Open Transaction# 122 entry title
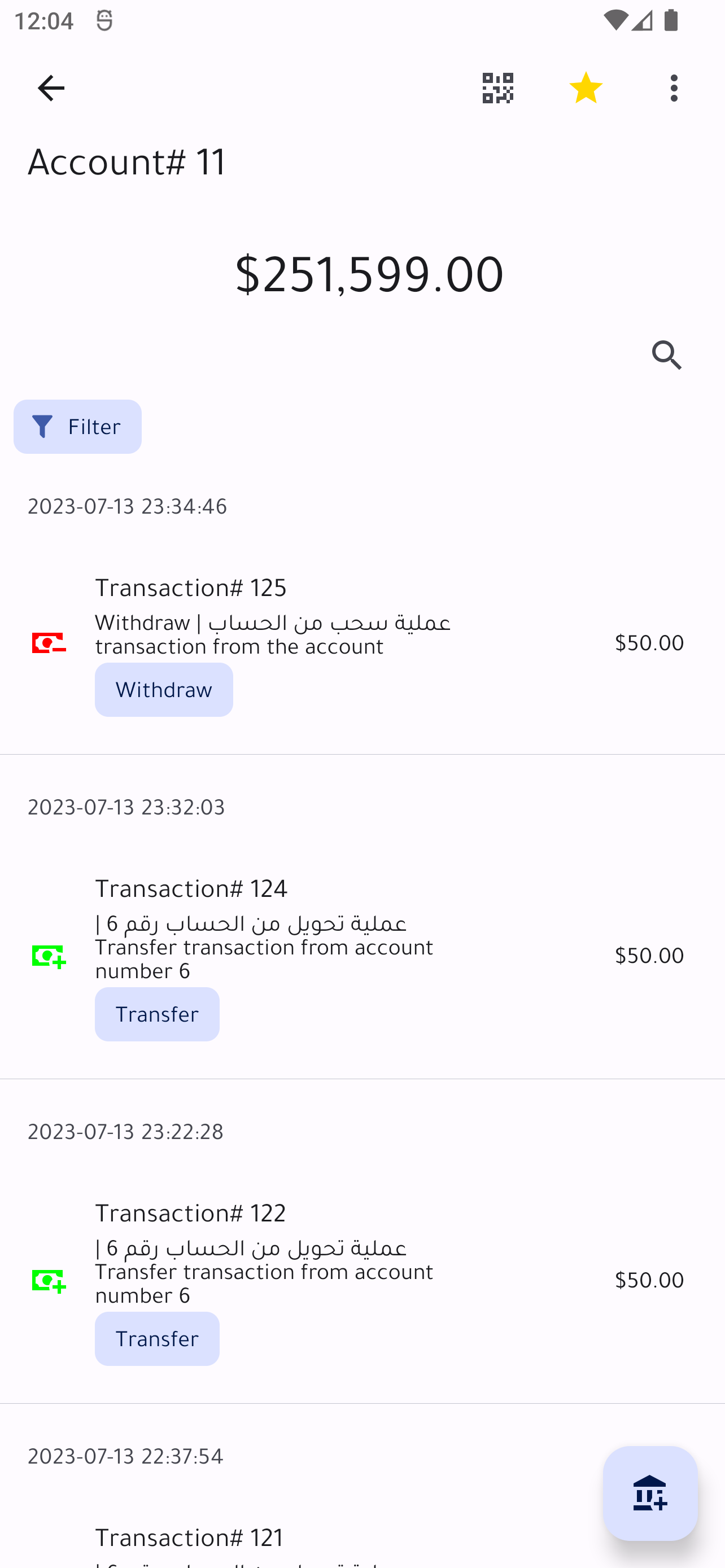Screen dimensions: 725x1568 click(x=190, y=1213)
